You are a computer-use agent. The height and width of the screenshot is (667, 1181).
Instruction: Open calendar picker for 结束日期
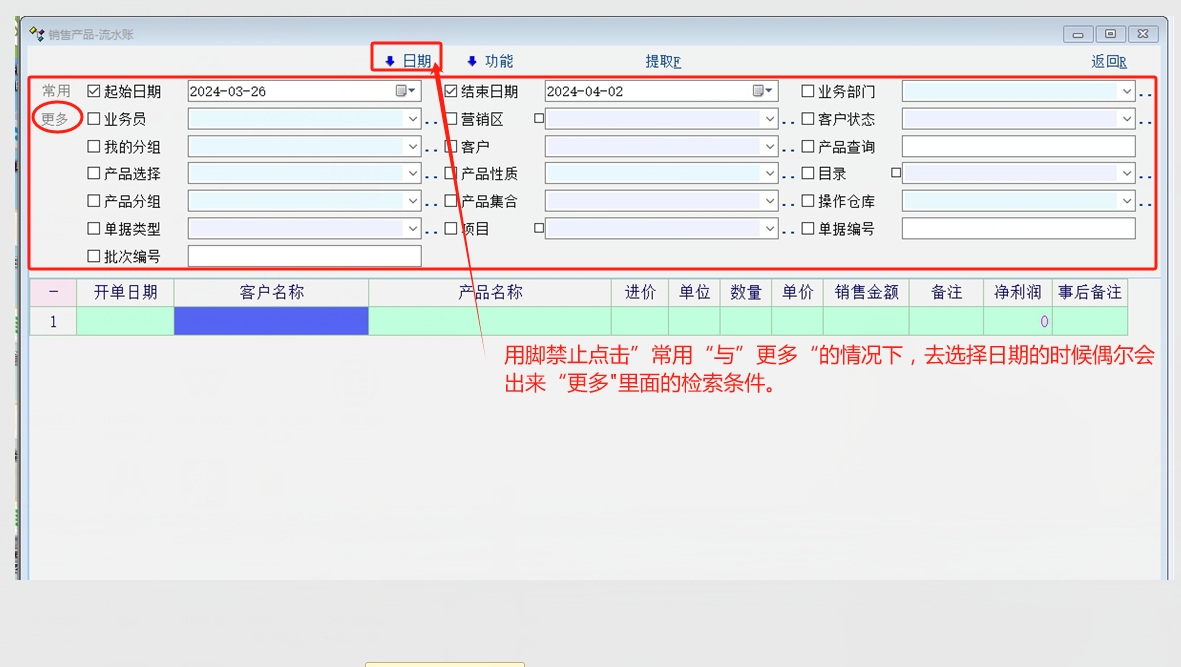click(762, 91)
